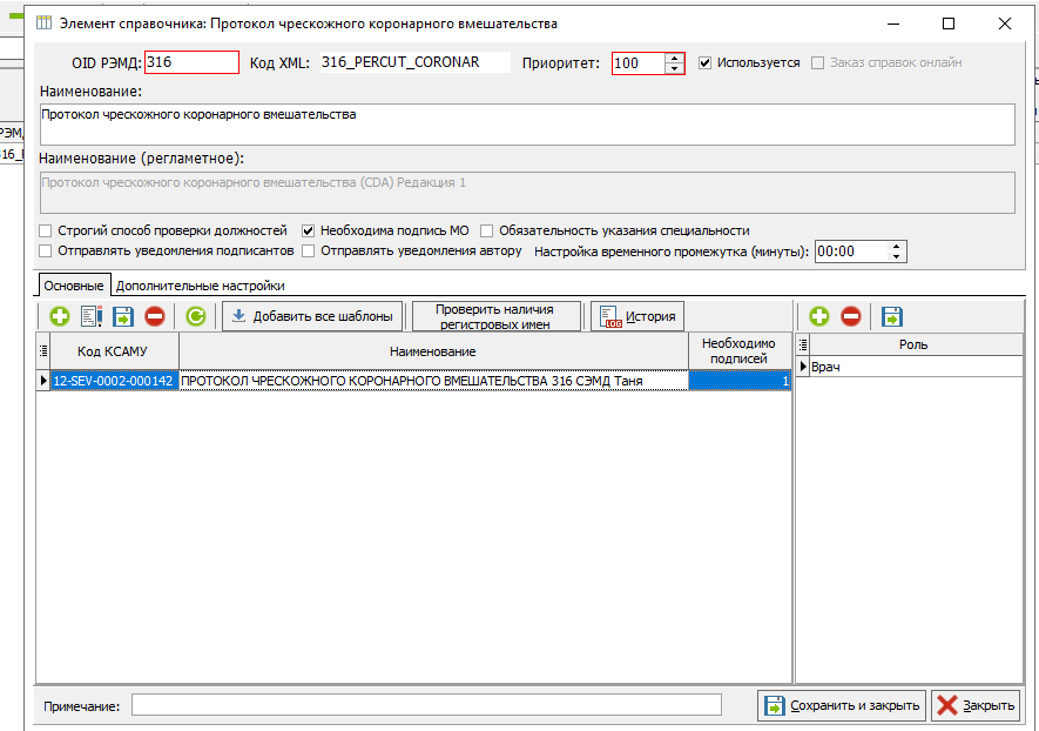Click Необходимо подписей column header

(739, 351)
